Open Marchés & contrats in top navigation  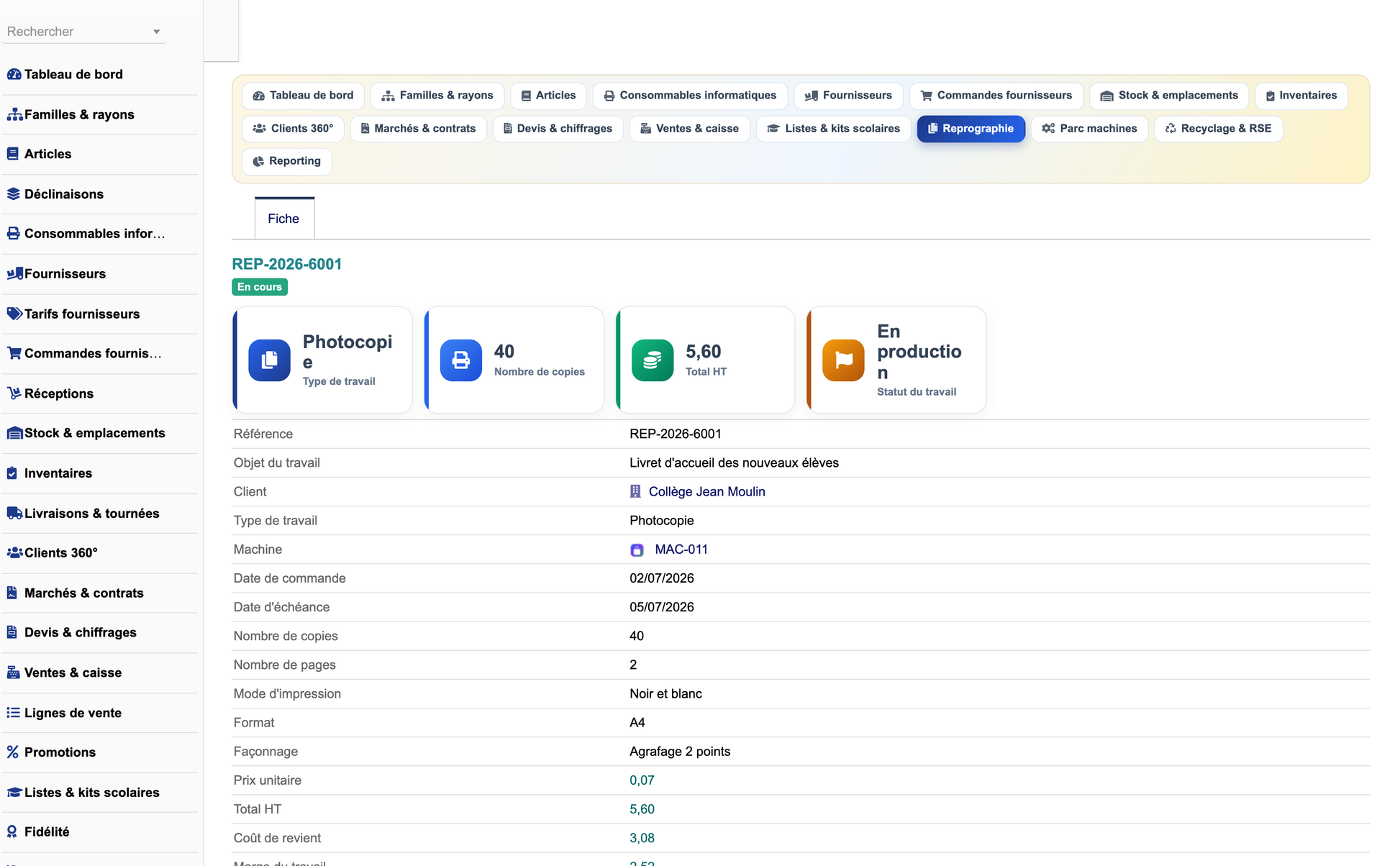pos(418,129)
